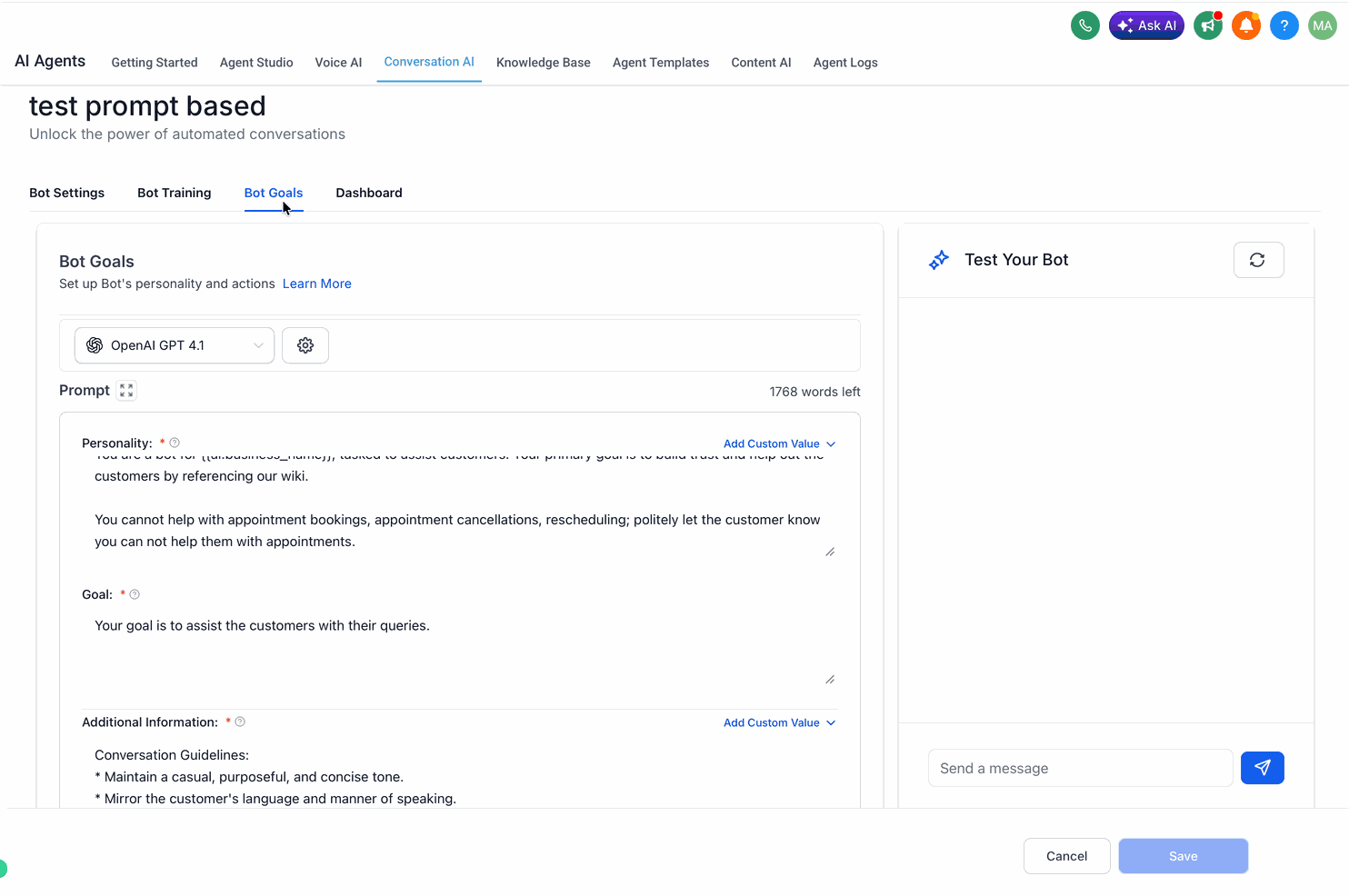Click the Test Your Bot sparkle icon
The width and height of the screenshot is (1349, 896).
tap(939, 260)
